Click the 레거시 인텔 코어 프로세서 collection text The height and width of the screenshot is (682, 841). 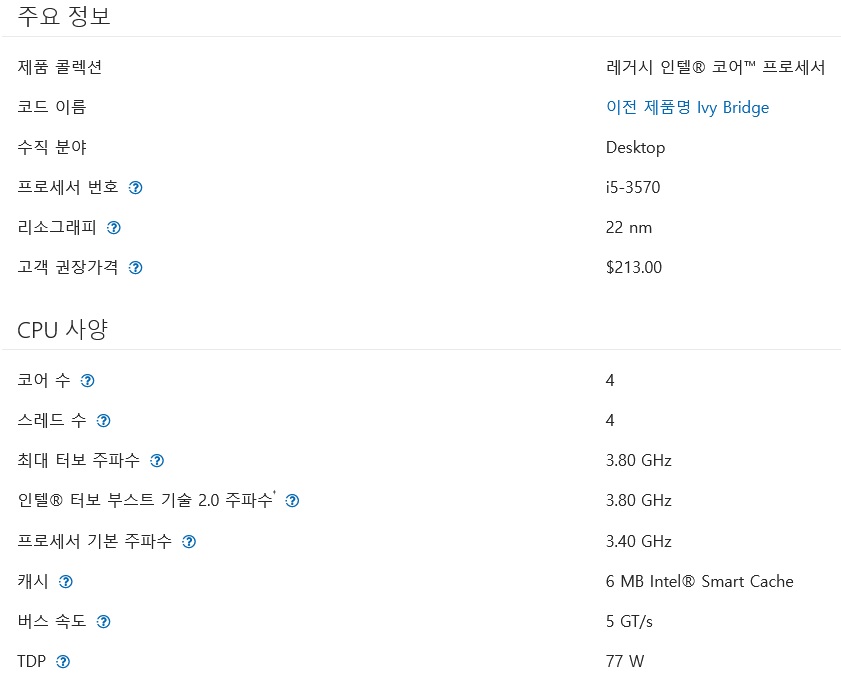coord(715,67)
